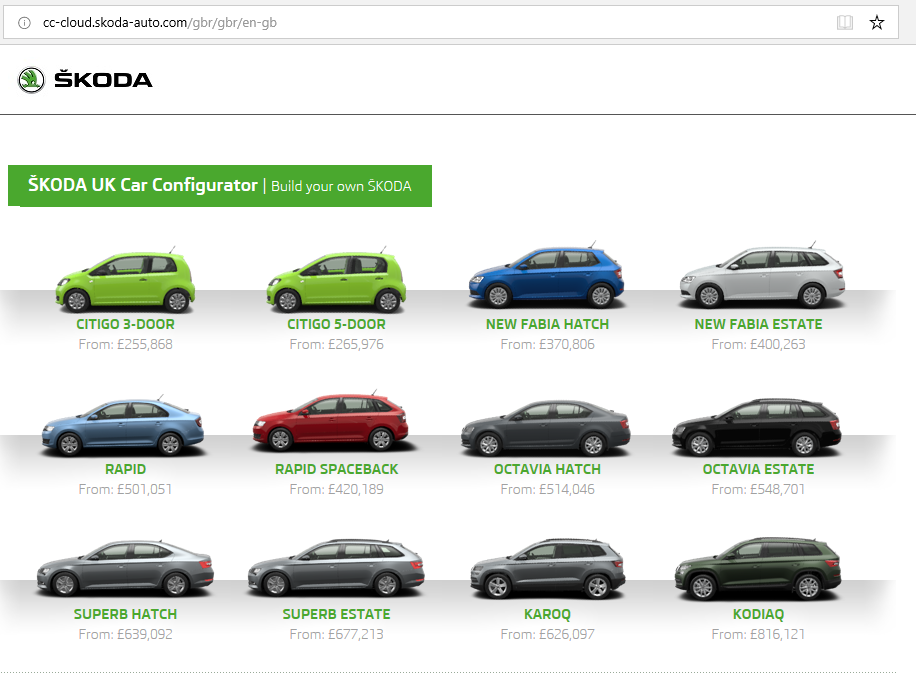Select the blue New Fabia Hatch image
The width and height of the screenshot is (916, 677).
[x=546, y=276]
